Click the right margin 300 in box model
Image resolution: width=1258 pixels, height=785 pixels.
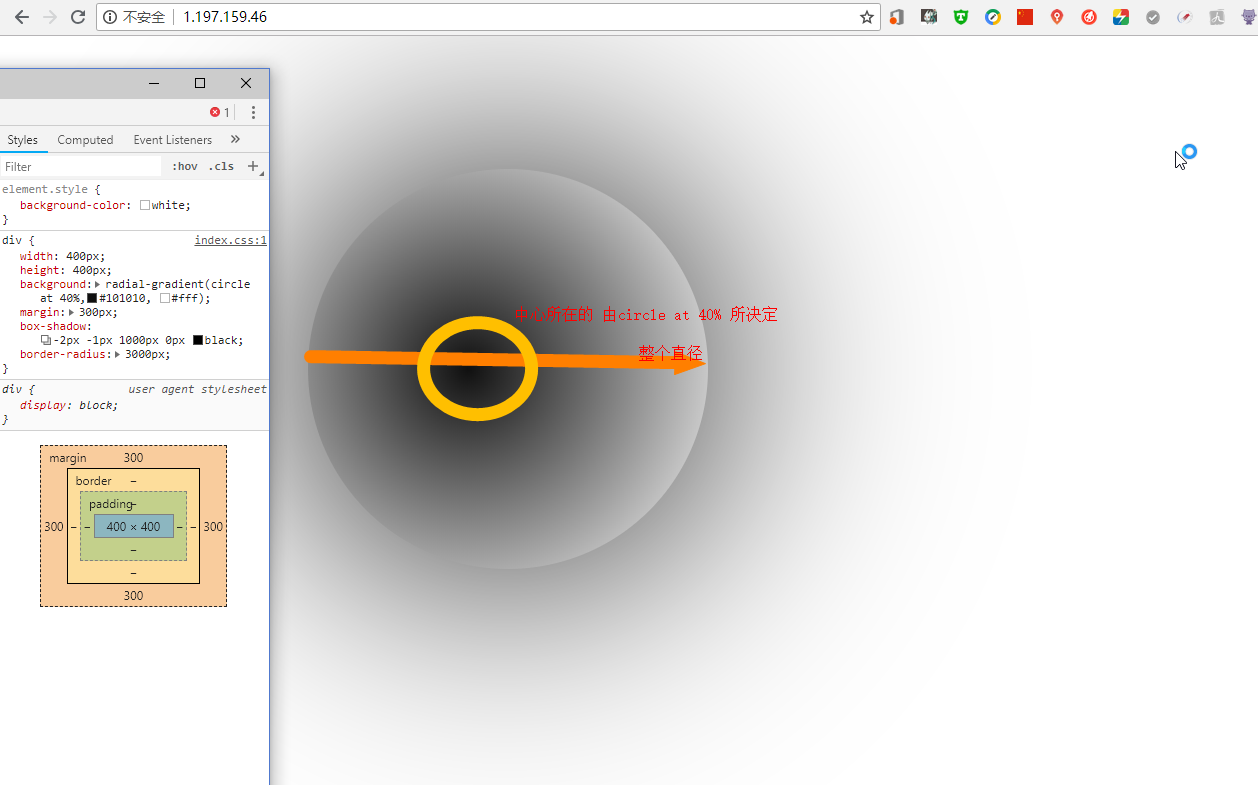pos(213,527)
